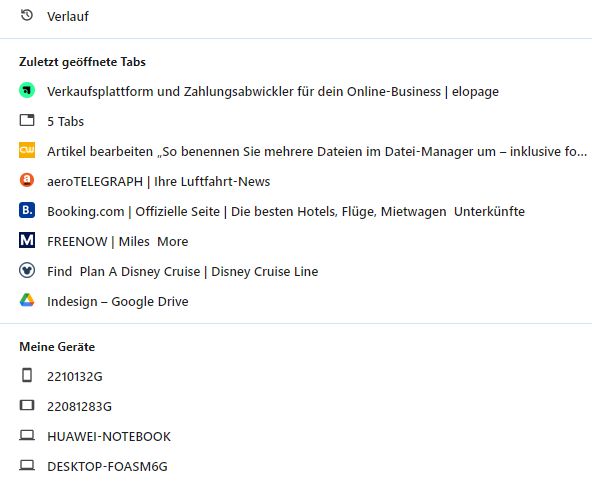592x481 pixels.
Task: Click the FREENOW M favicon
Action: pos(27,240)
